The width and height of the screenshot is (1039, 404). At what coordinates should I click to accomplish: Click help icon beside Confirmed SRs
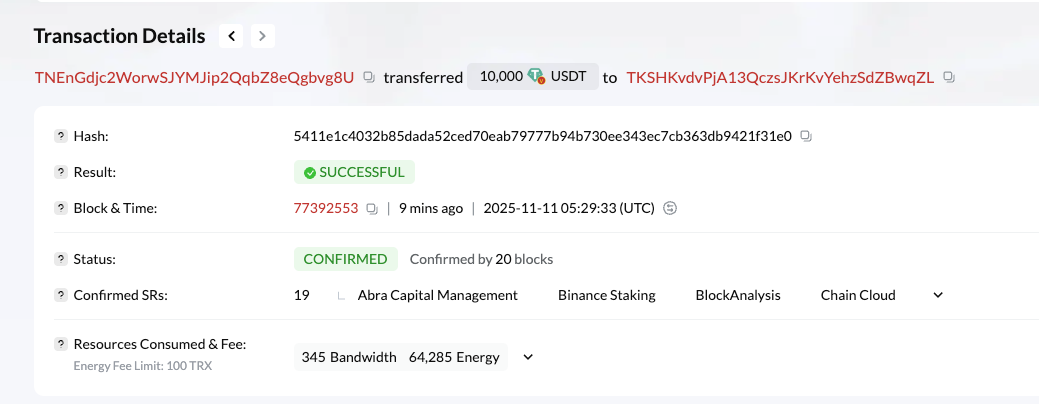tap(60, 296)
